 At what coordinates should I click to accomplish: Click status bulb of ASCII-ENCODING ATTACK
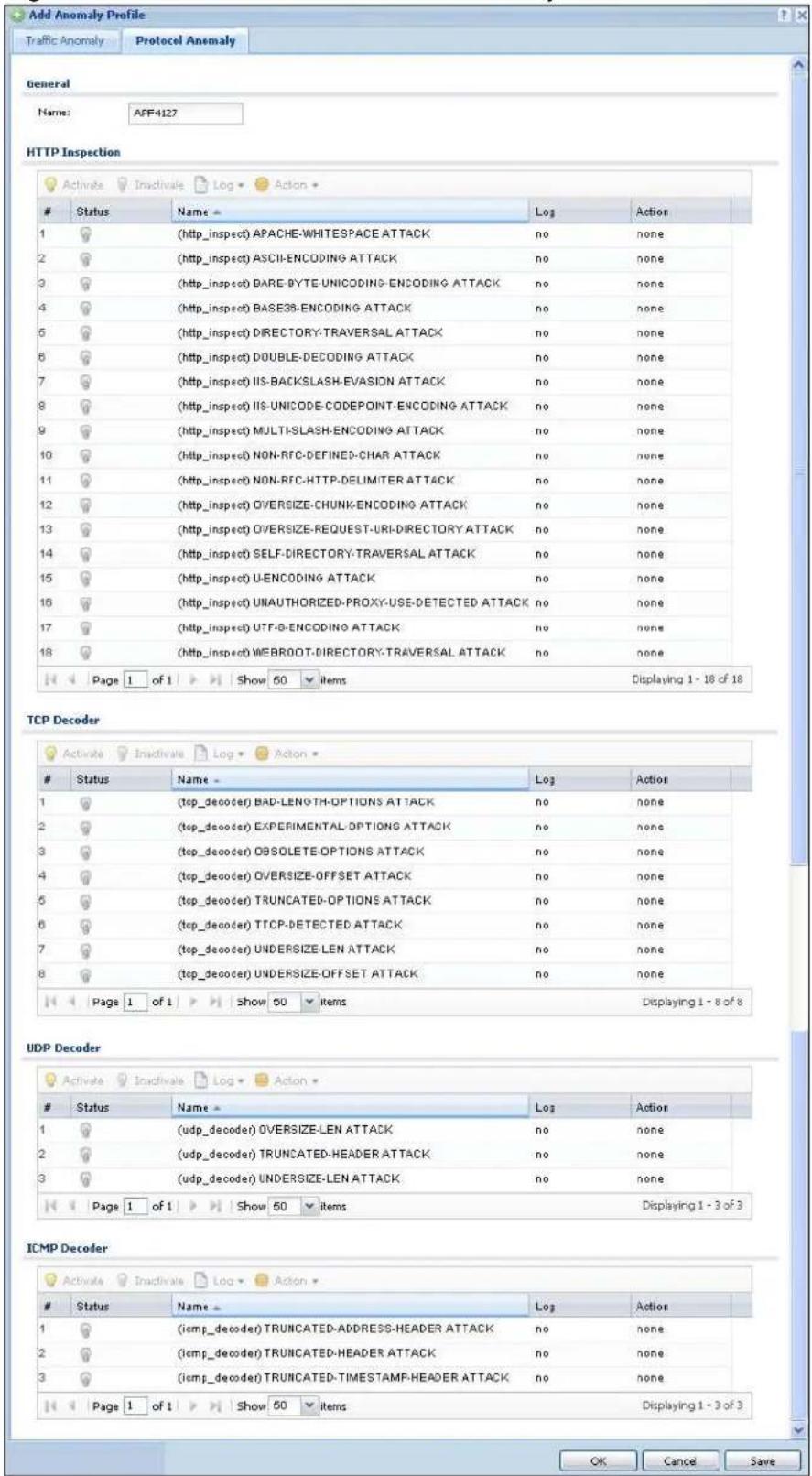pyautogui.click(x=86, y=259)
